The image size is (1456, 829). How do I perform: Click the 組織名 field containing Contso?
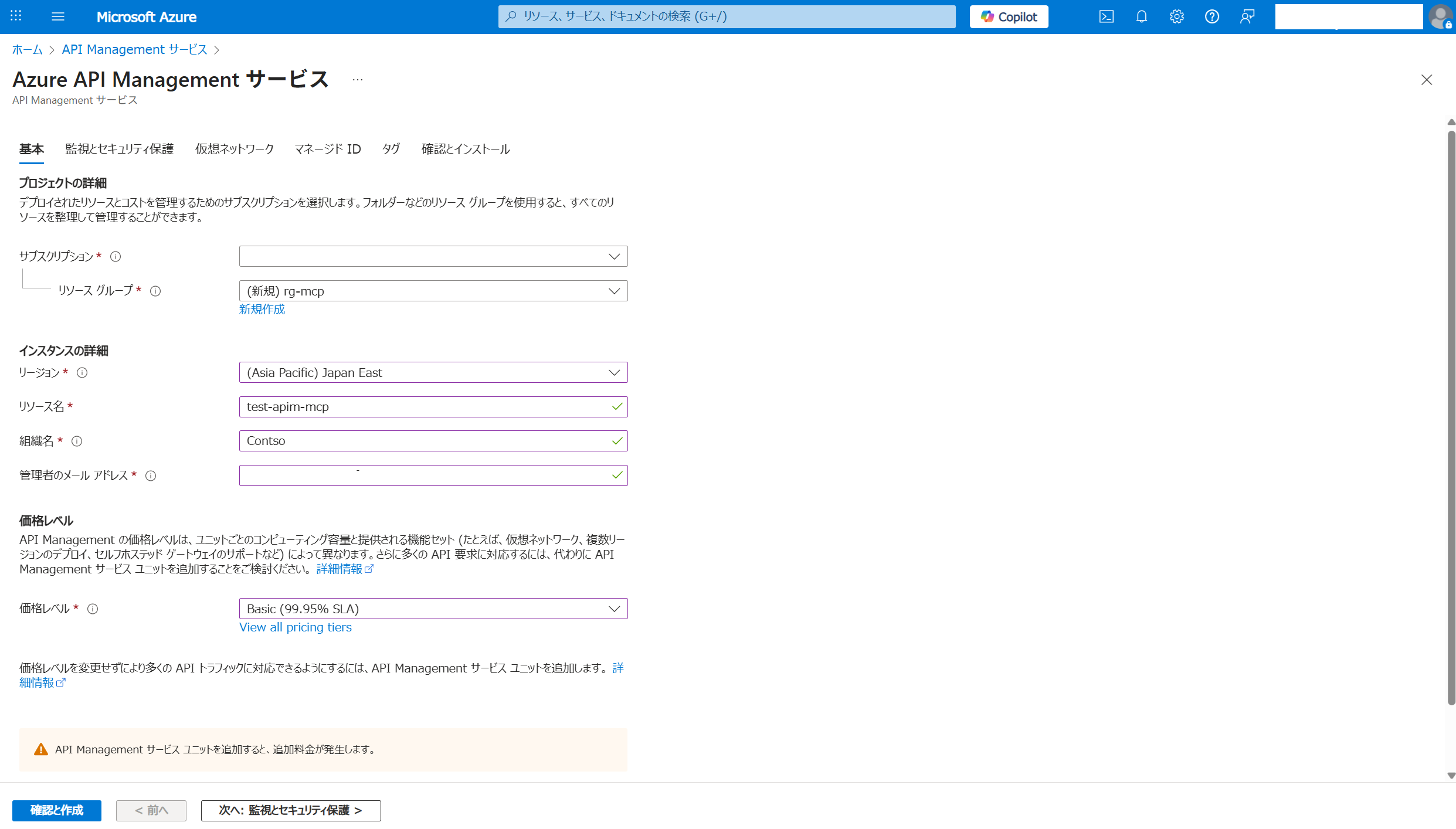click(x=433, y=441)
